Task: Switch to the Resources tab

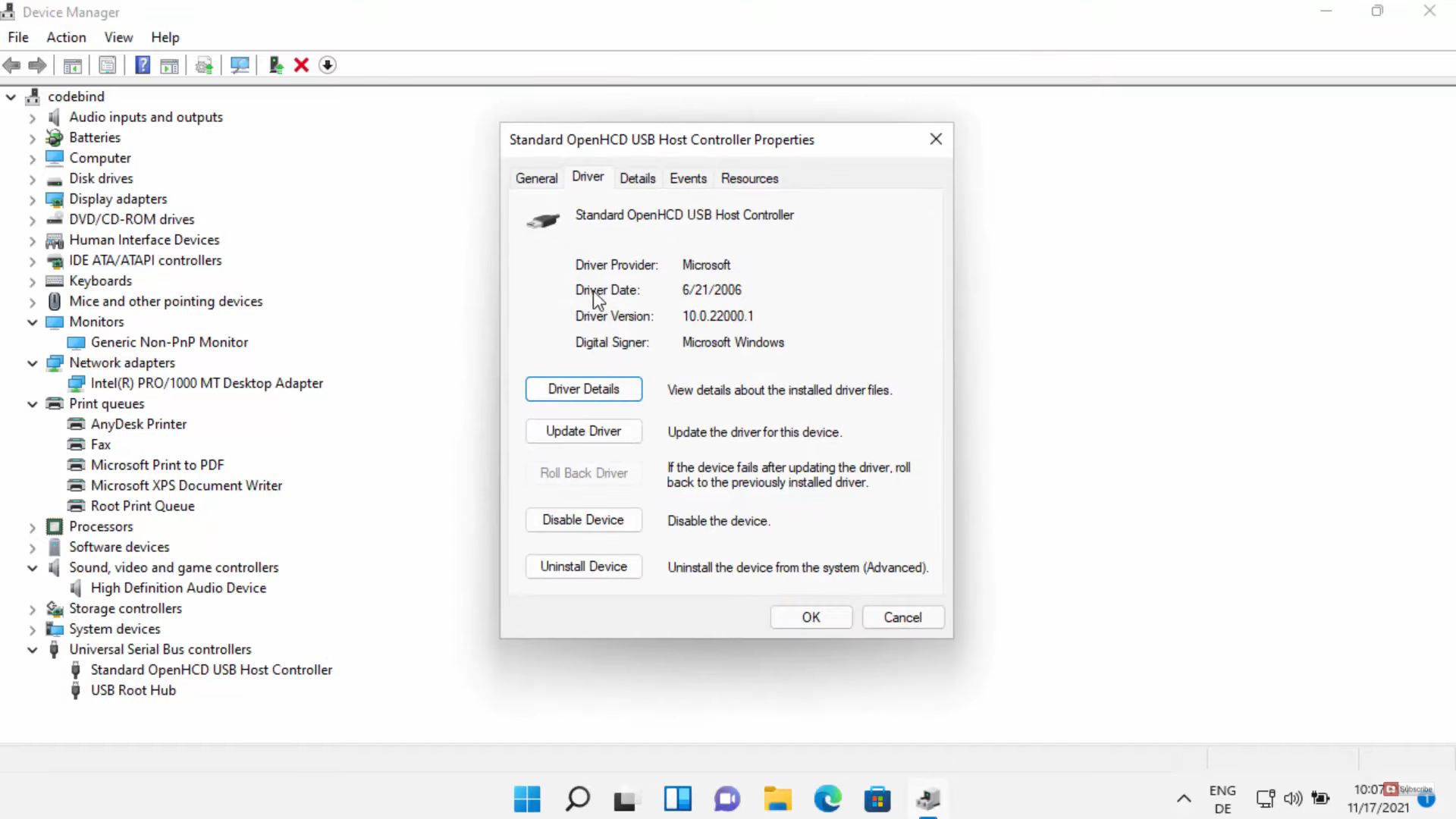Action: [x=749, y=178]
